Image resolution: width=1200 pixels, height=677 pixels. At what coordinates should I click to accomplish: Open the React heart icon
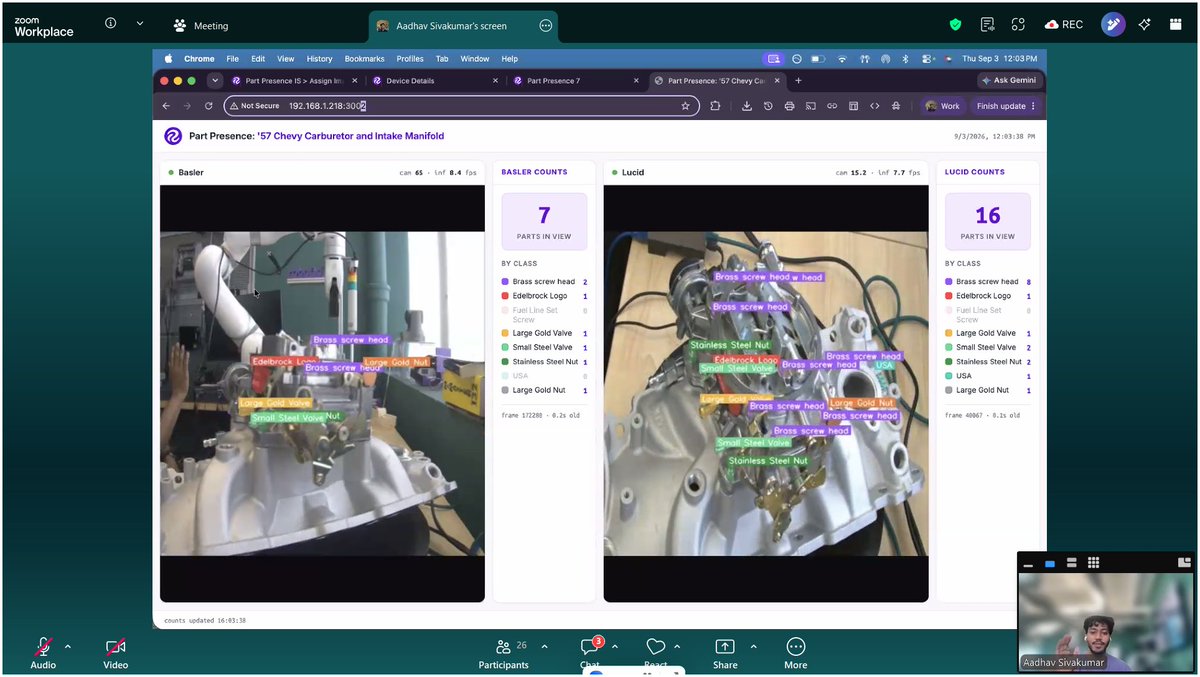tap(655, 647)
